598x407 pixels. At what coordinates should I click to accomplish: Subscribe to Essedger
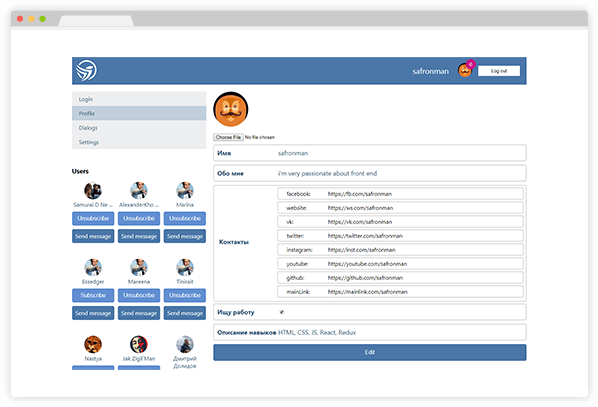[93, 295]
